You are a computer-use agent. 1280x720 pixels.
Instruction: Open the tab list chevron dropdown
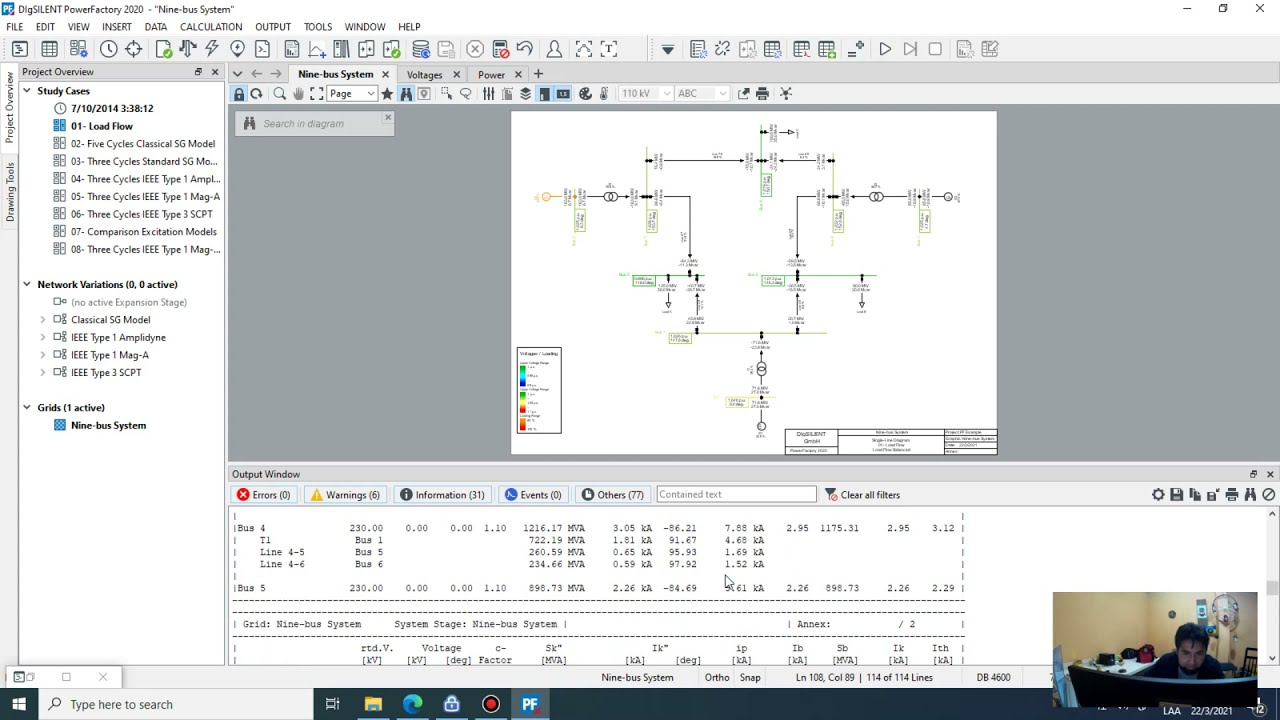point(238,74)
